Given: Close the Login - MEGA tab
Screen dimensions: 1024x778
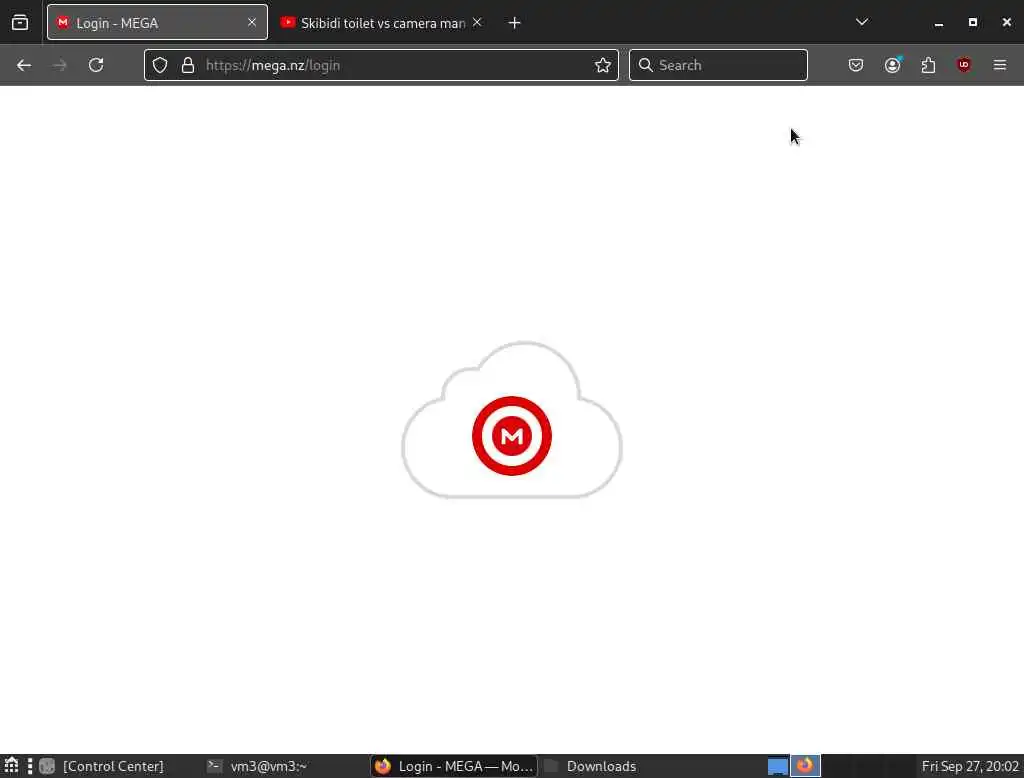Looking at the screenshot, I should (x=251, y=23).
